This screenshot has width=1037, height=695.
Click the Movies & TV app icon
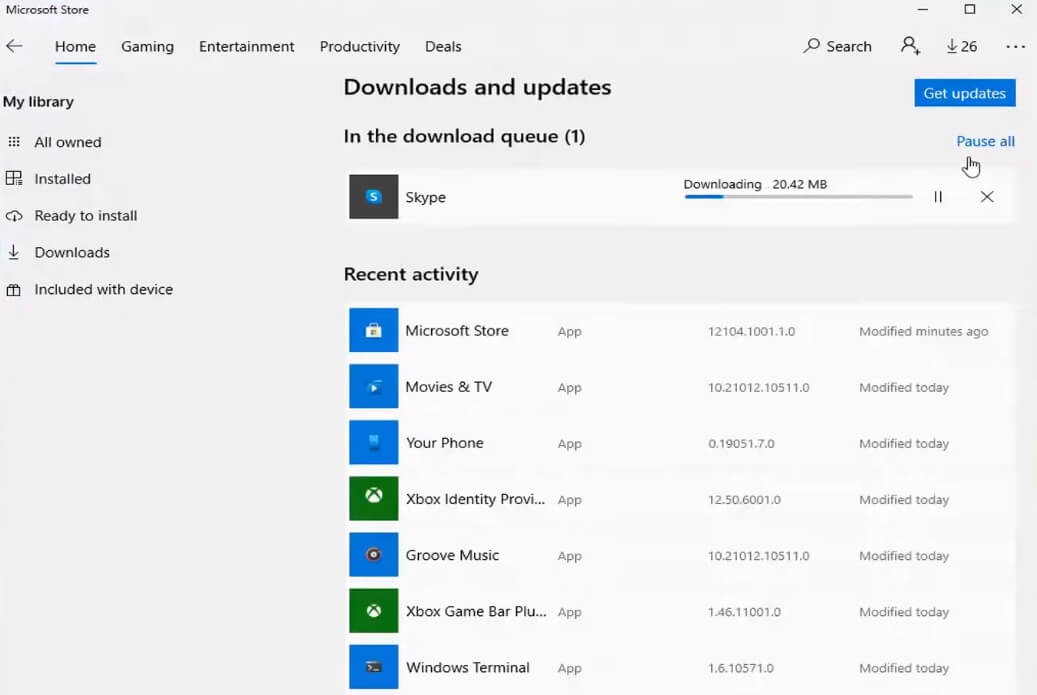click(x=374, y=386)
